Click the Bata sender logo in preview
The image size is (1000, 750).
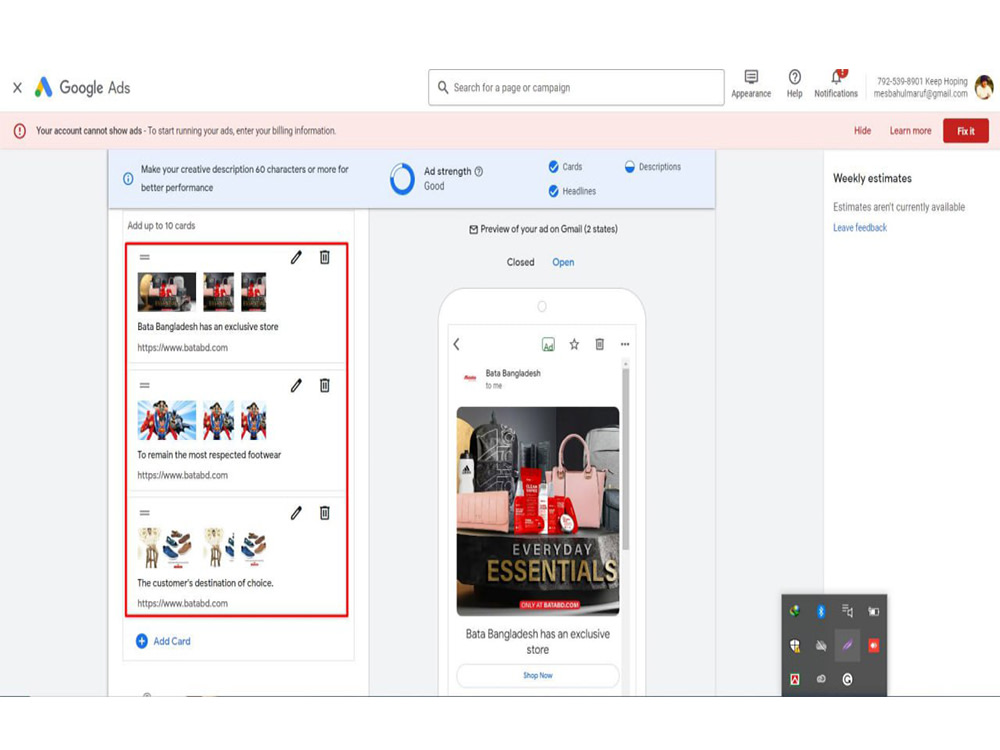point(470,378)
